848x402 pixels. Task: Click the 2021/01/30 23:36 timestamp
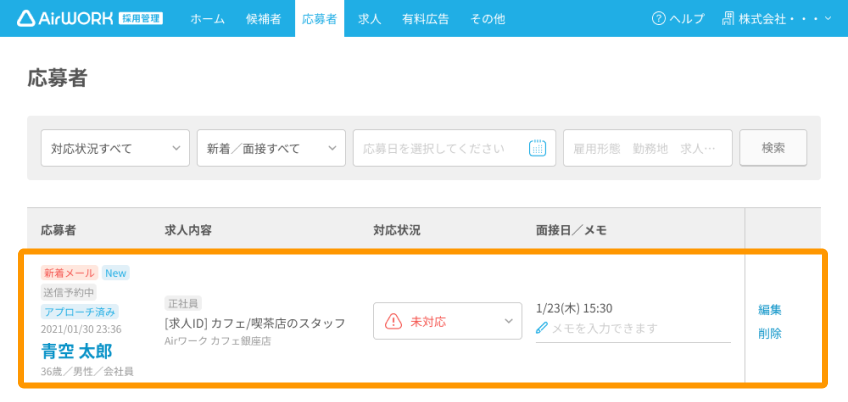pyautogui.click(x=81, y=329)
